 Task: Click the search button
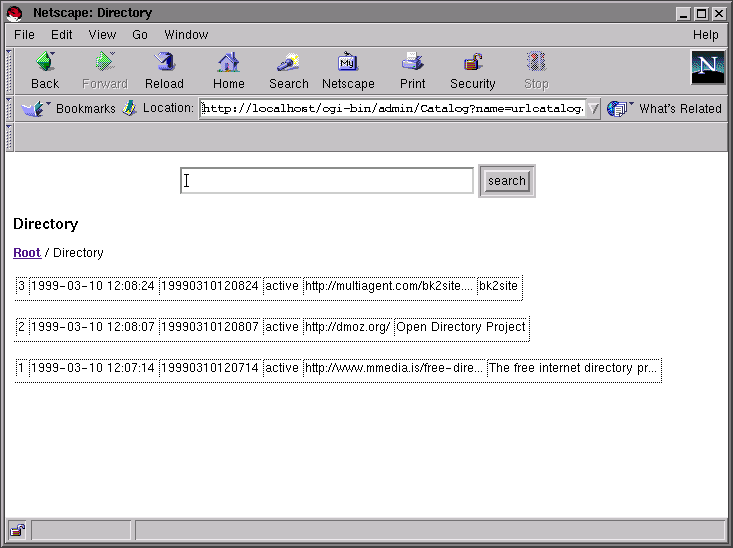tap(506, 181)
